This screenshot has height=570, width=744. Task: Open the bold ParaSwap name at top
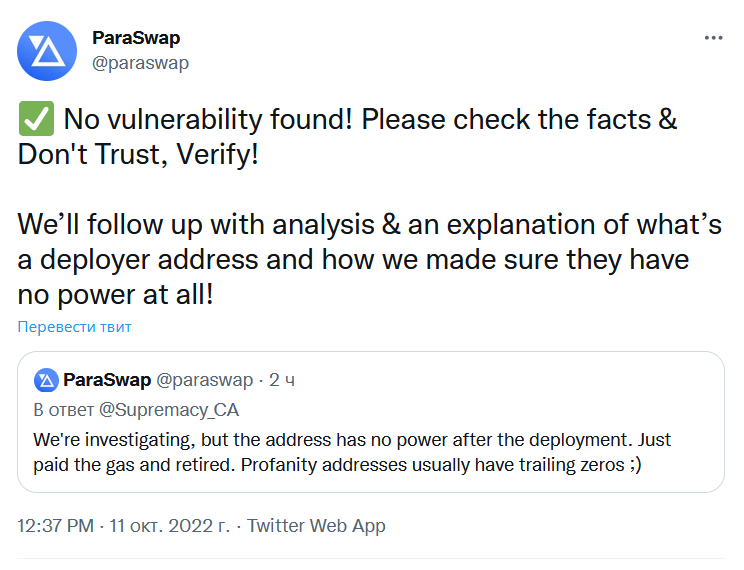pos(136,38)
